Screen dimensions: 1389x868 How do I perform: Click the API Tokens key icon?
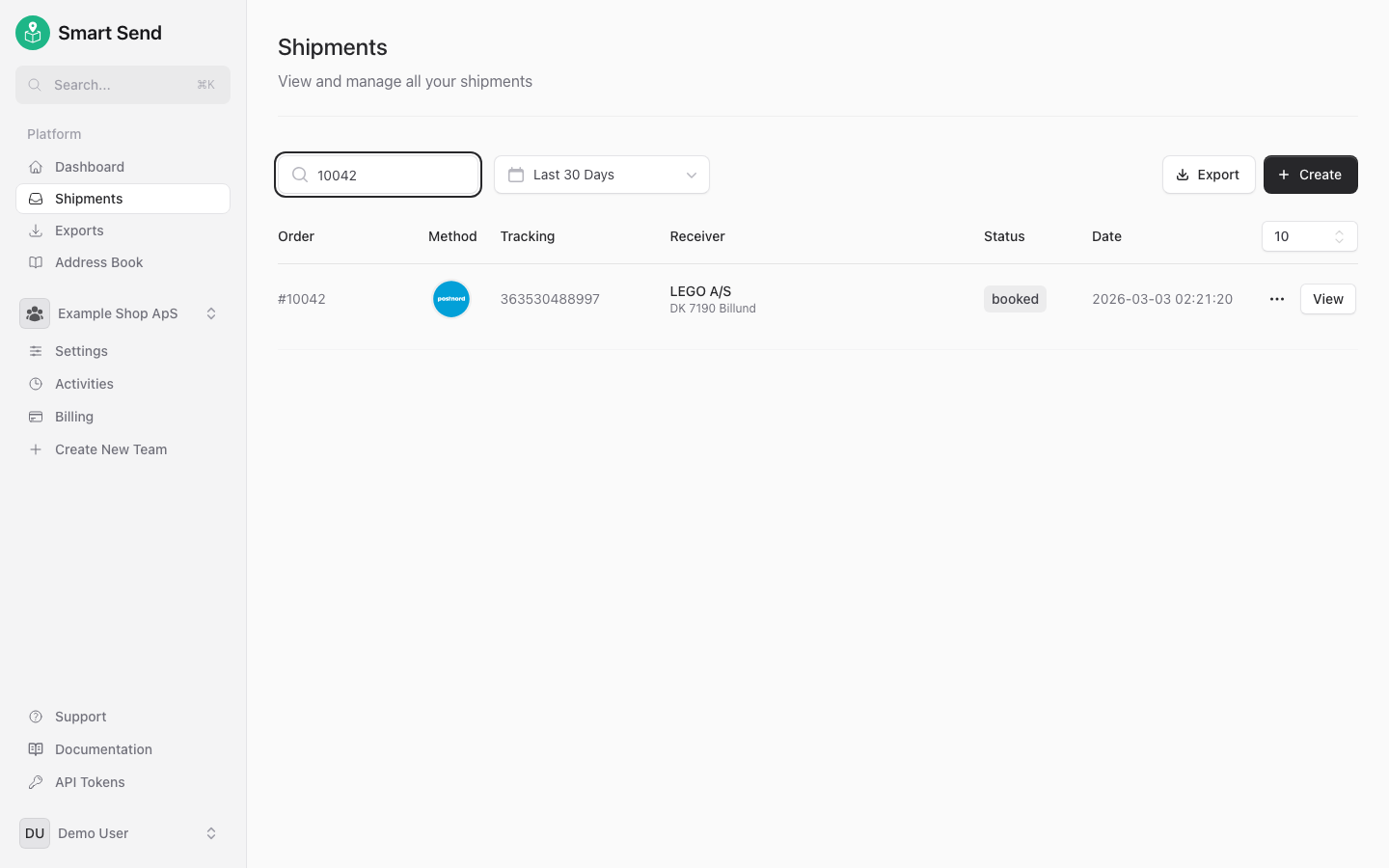point(36,781)
